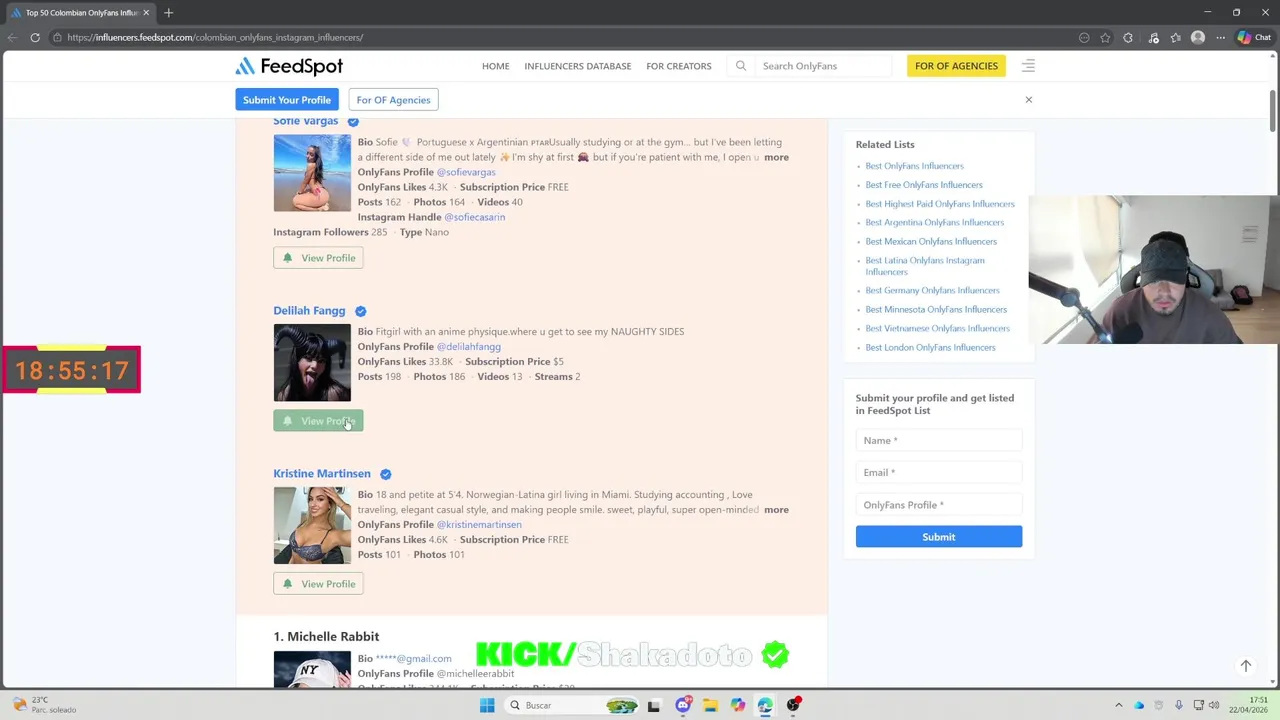The height and width of the screenshot is (720, 1280).
Task: Open the Windows Start menu
Action: click(487, 705)
